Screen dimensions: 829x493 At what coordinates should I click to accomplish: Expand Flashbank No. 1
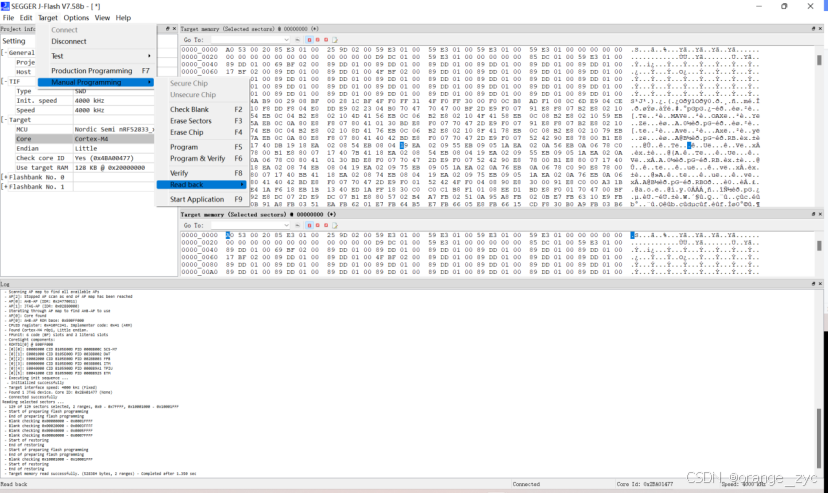click(4, 187)
